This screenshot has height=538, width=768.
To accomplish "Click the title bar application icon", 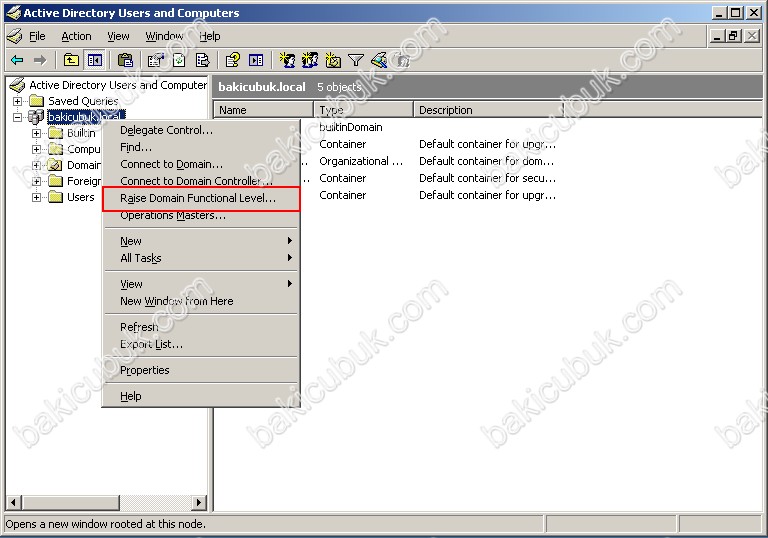I will coord(13,13).
